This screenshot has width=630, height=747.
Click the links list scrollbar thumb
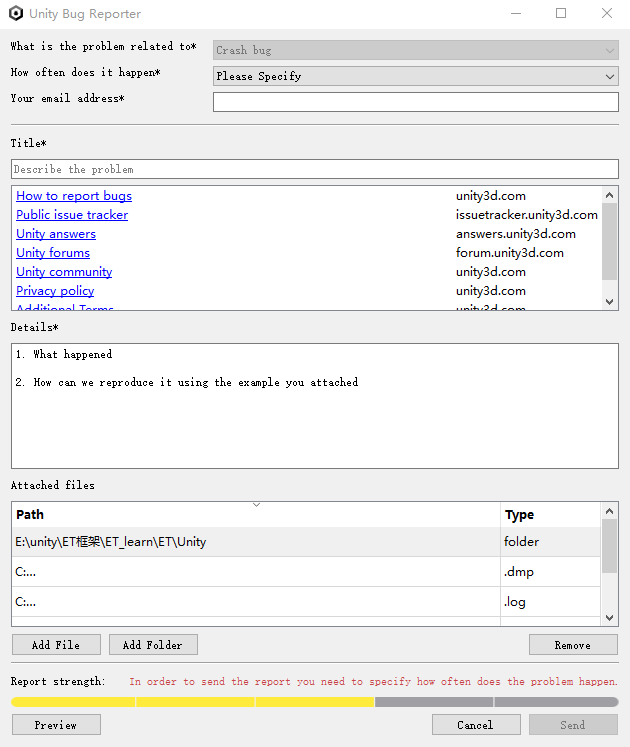609,242
